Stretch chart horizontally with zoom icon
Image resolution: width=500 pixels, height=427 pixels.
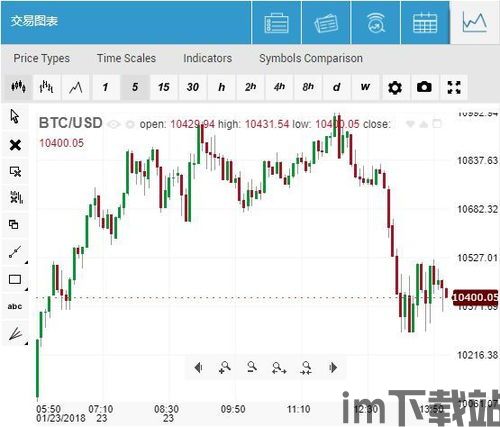coord(279,368)
